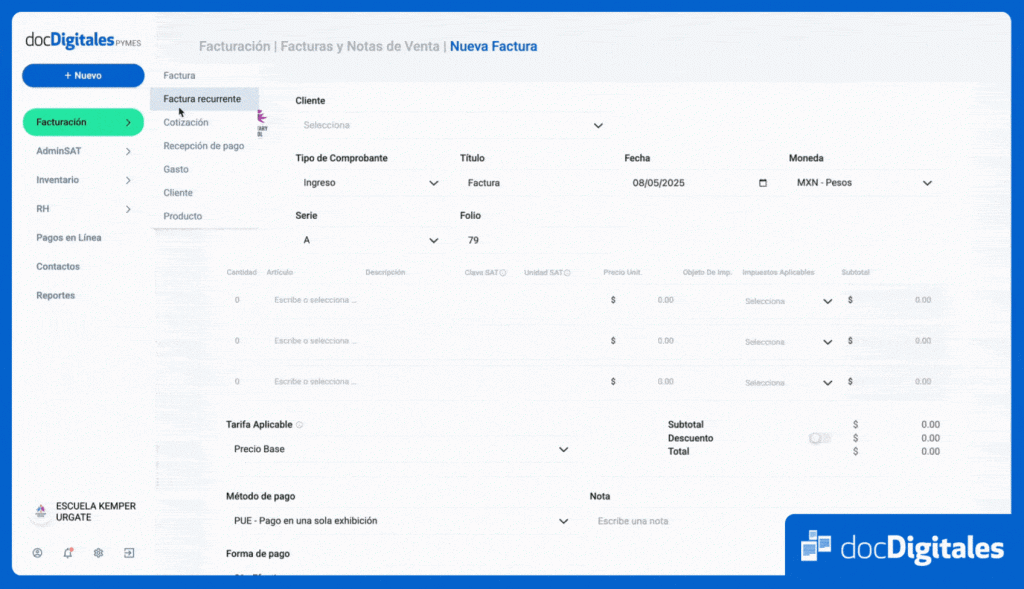Click the info icon beside Tarifa Aplicable
Viewport: 1024px width, 589px height.
300,424
